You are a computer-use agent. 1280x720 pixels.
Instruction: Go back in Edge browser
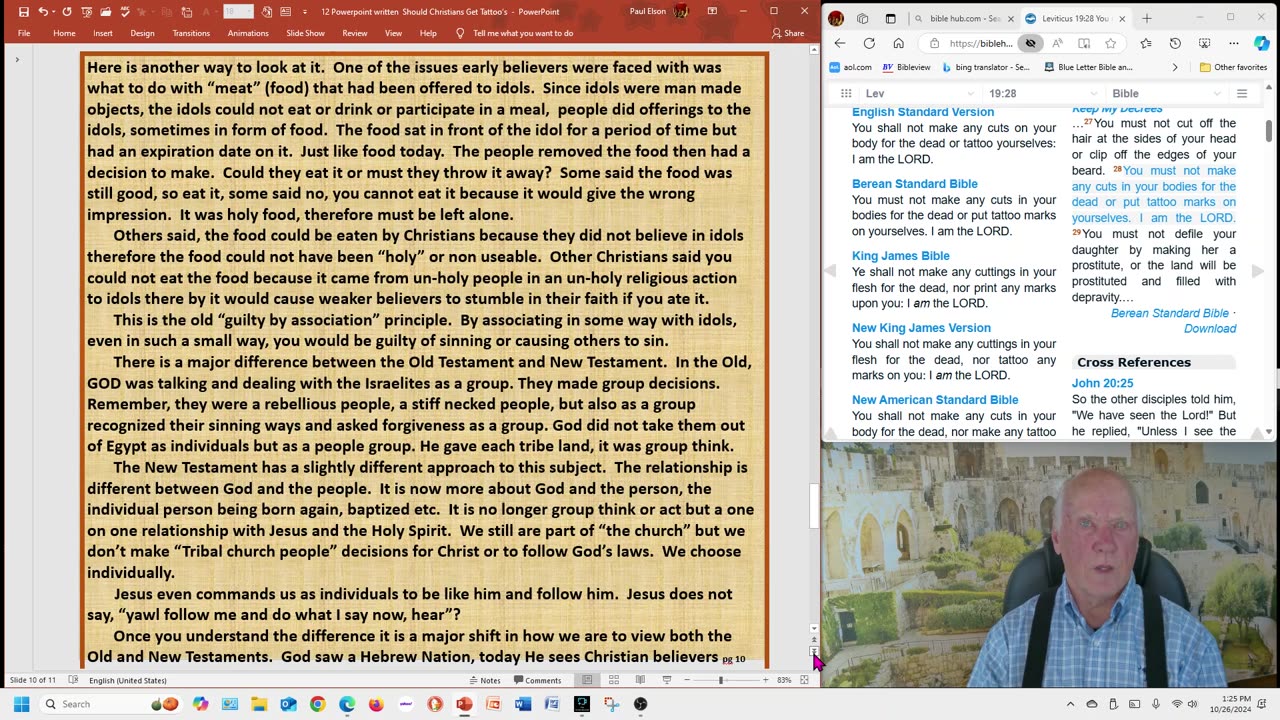click(x=840, y=43)
